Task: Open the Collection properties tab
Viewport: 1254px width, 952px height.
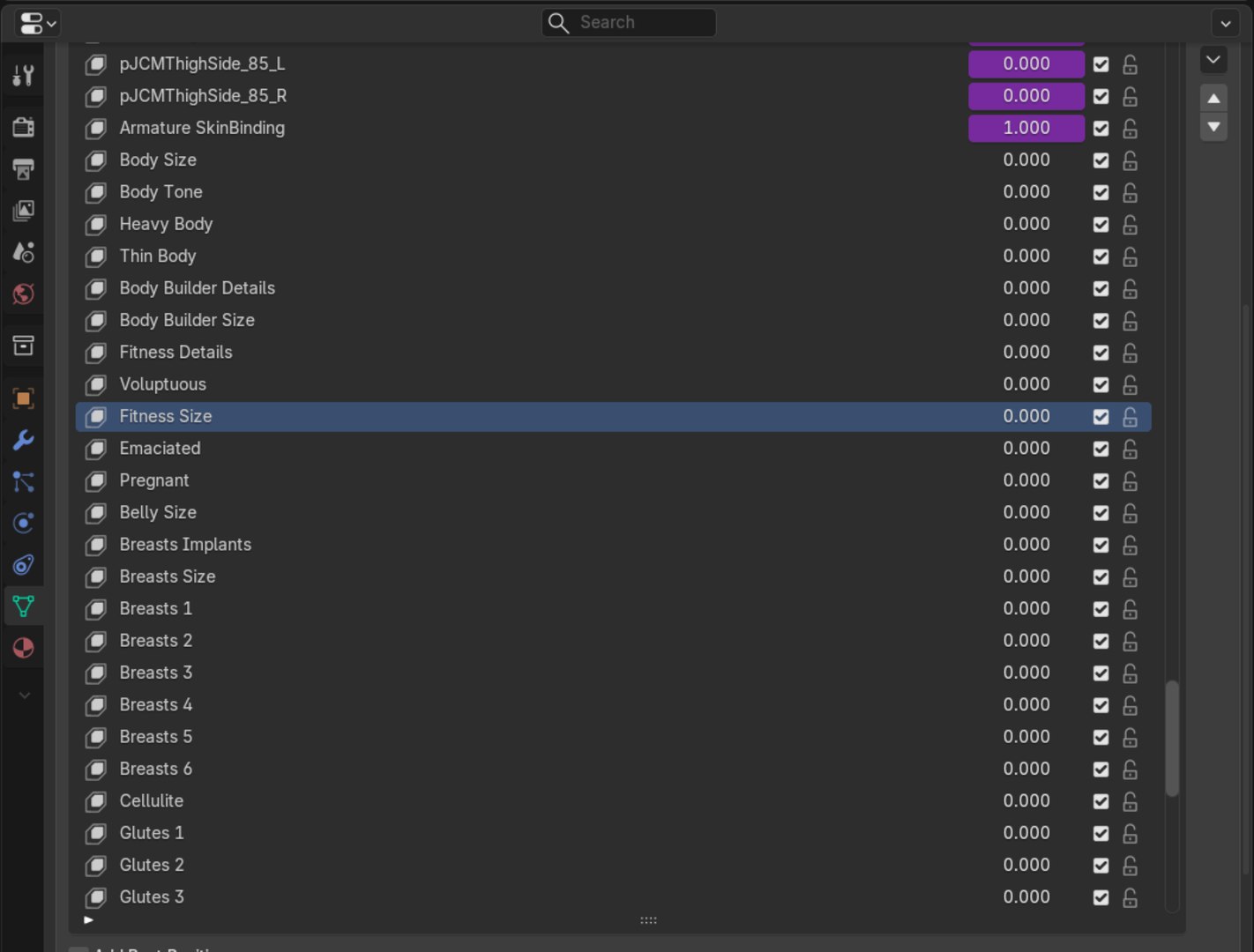Action: coord(24,346)
